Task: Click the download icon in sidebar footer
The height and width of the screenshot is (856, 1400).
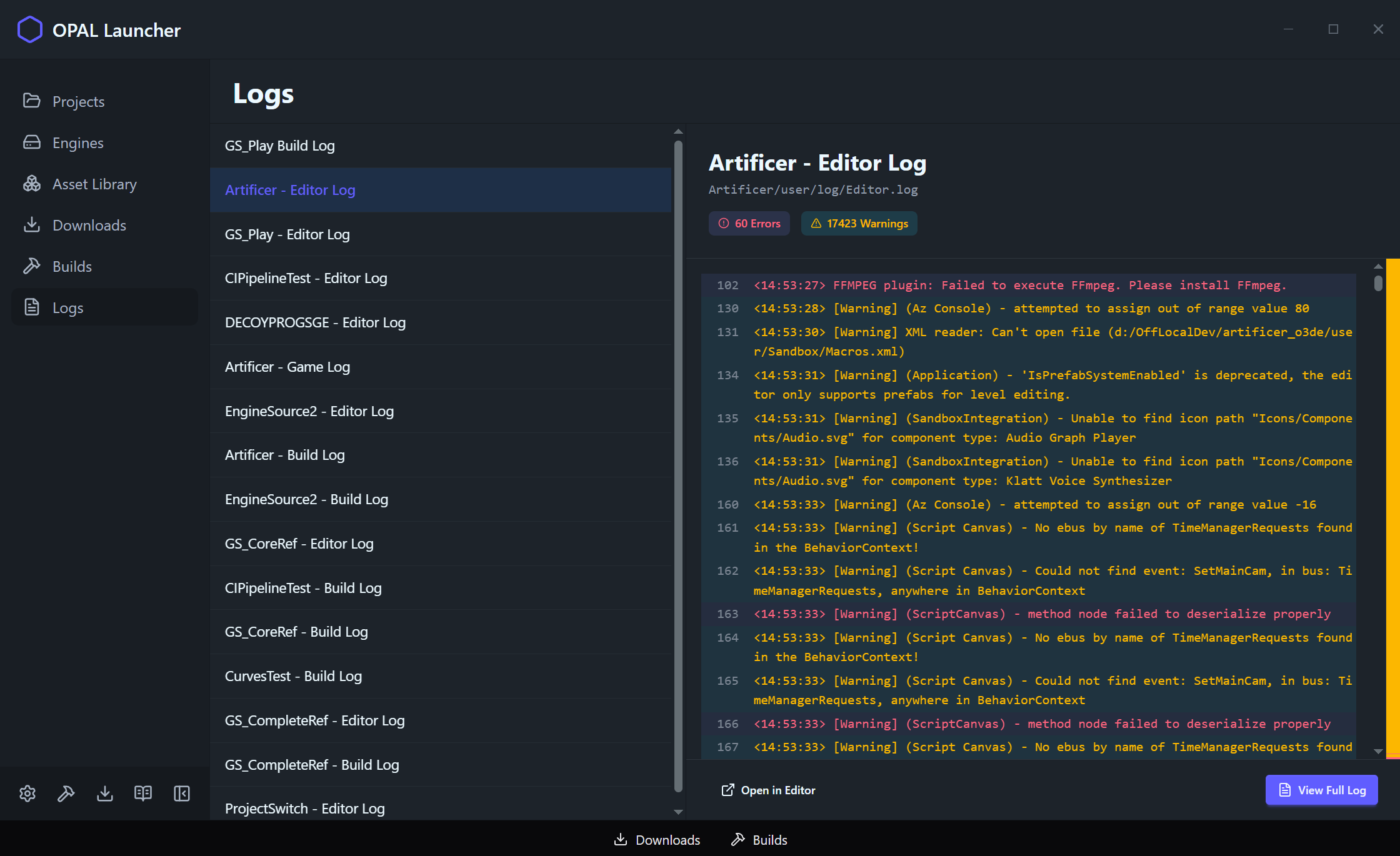Action: click(x=105, y=794)
